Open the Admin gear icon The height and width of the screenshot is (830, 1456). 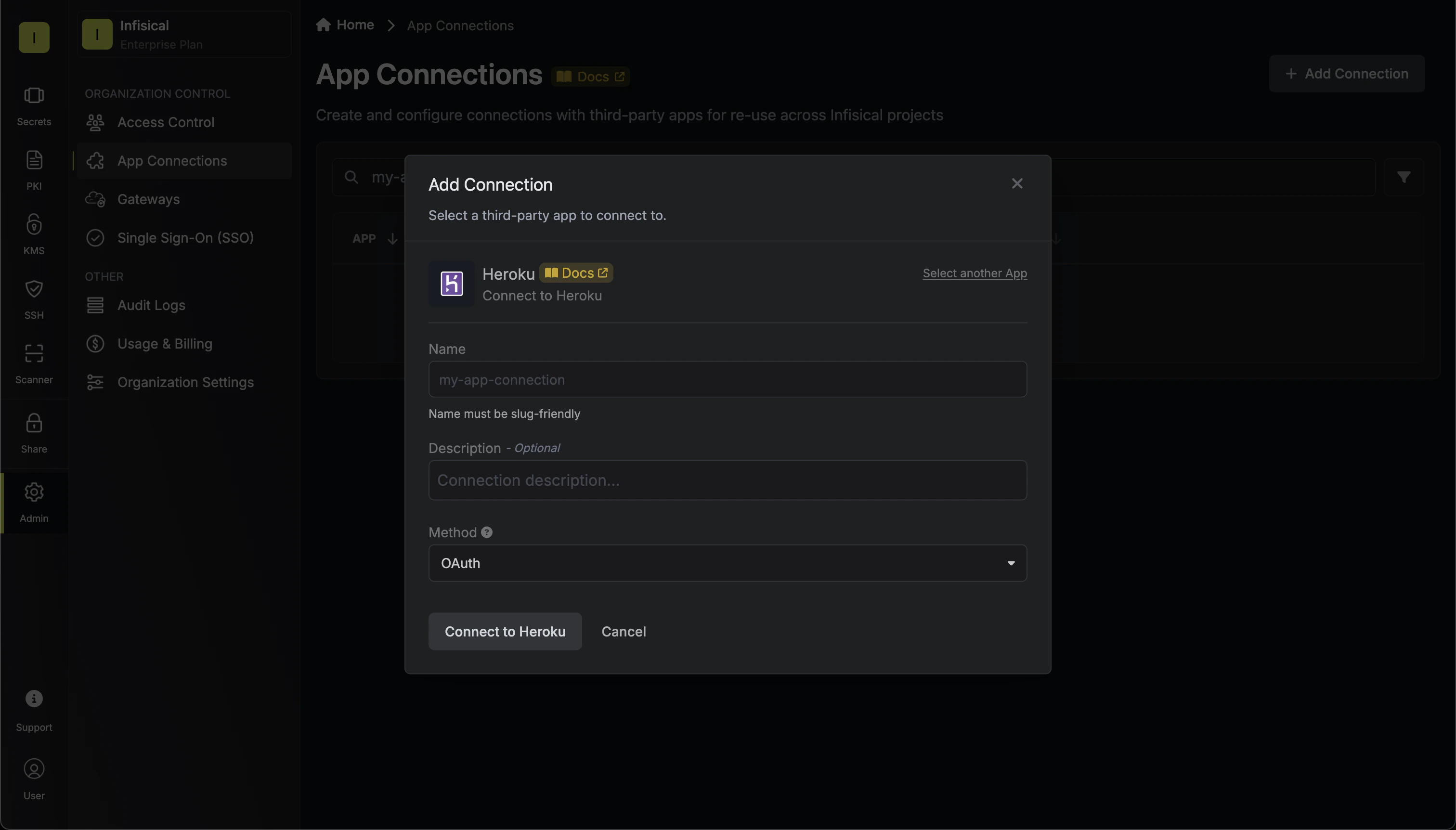pos(34,493)
